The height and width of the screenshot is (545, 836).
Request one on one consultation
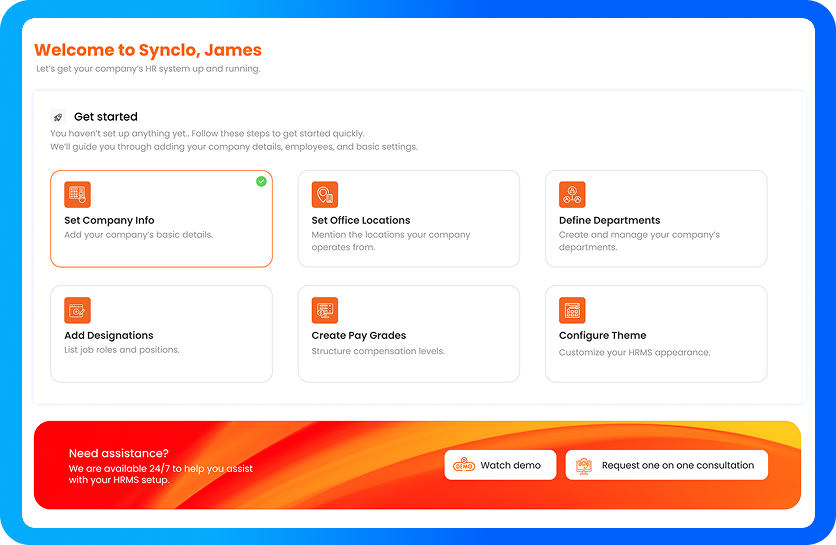[677, 465]
